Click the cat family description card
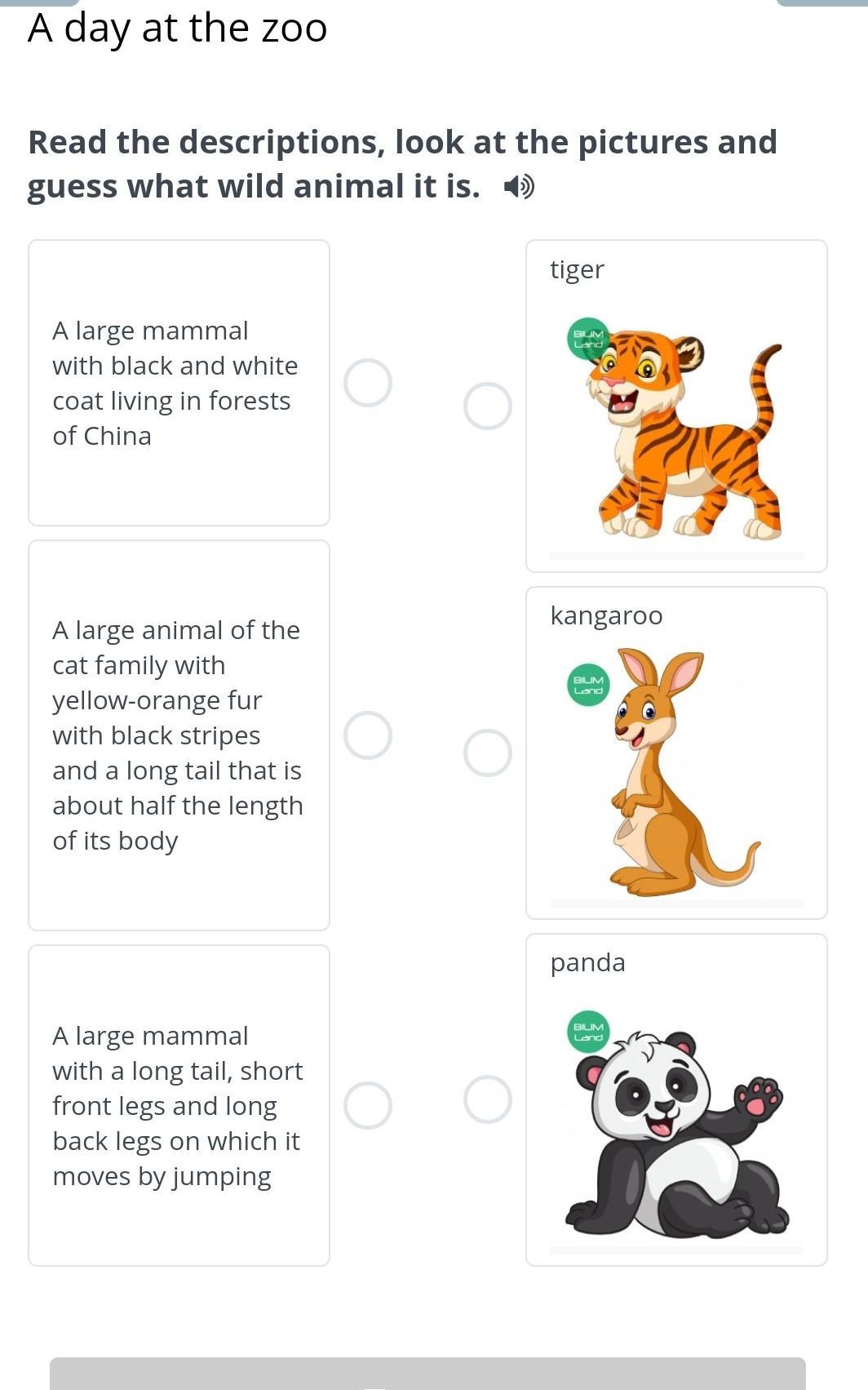 click(x=179, y=735)
